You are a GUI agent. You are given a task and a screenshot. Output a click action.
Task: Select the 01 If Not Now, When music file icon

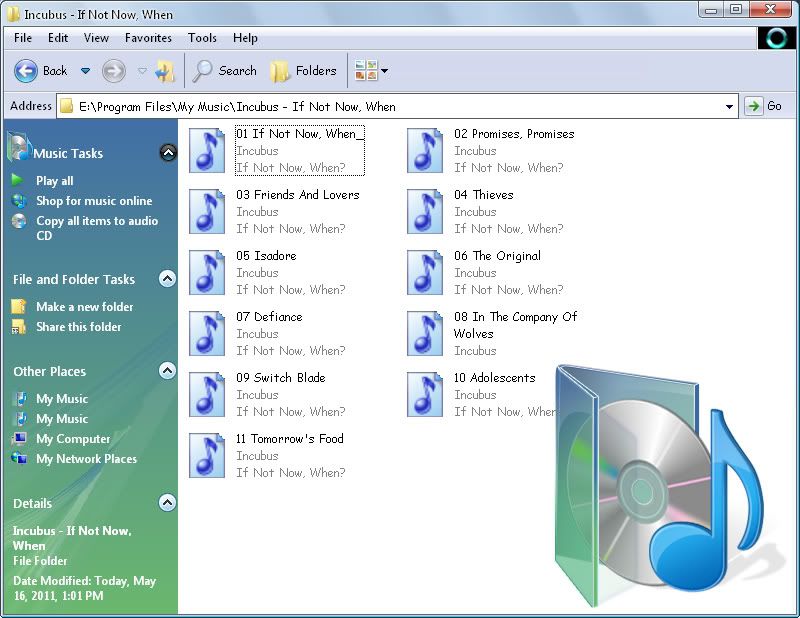coord(207,150)
